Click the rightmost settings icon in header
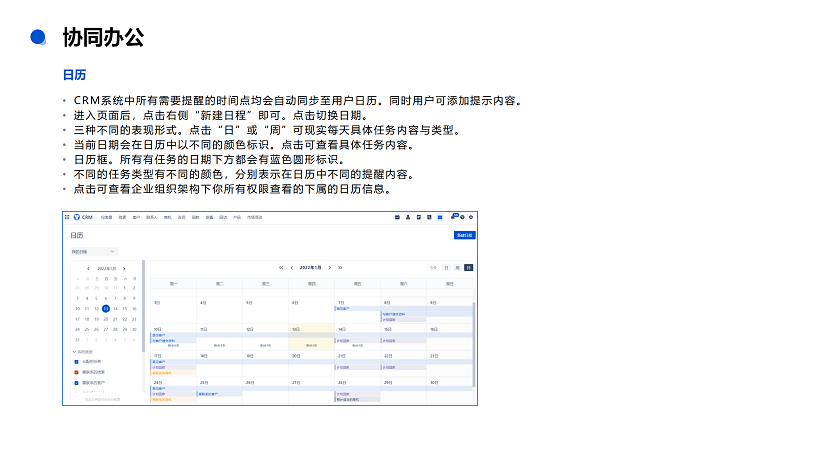Screen dimensions: 820x461 (471, 217)
